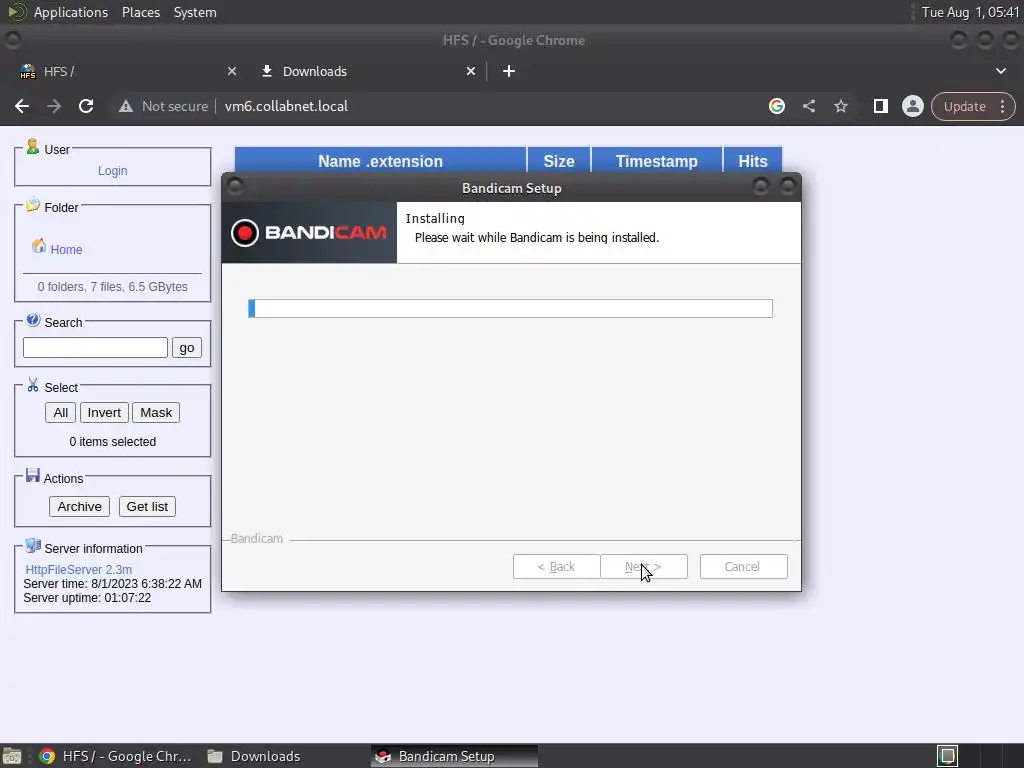Open the Applications menu
The height and width of the screenshot is (768, 1024).
pyautogui.click(x=71, y=12)
